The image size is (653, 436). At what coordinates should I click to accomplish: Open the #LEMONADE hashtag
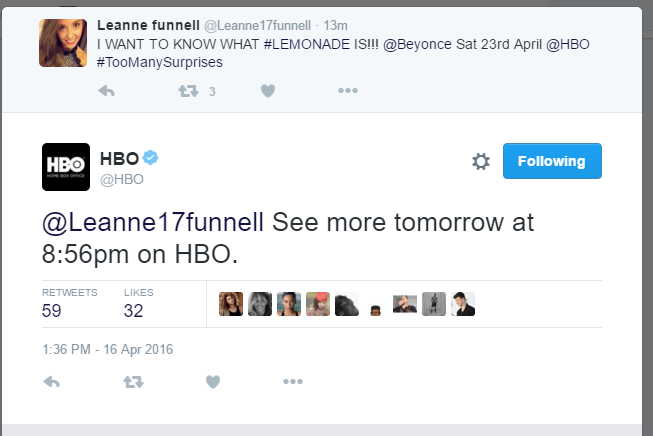pyautogui.click(x=307, y=44)
